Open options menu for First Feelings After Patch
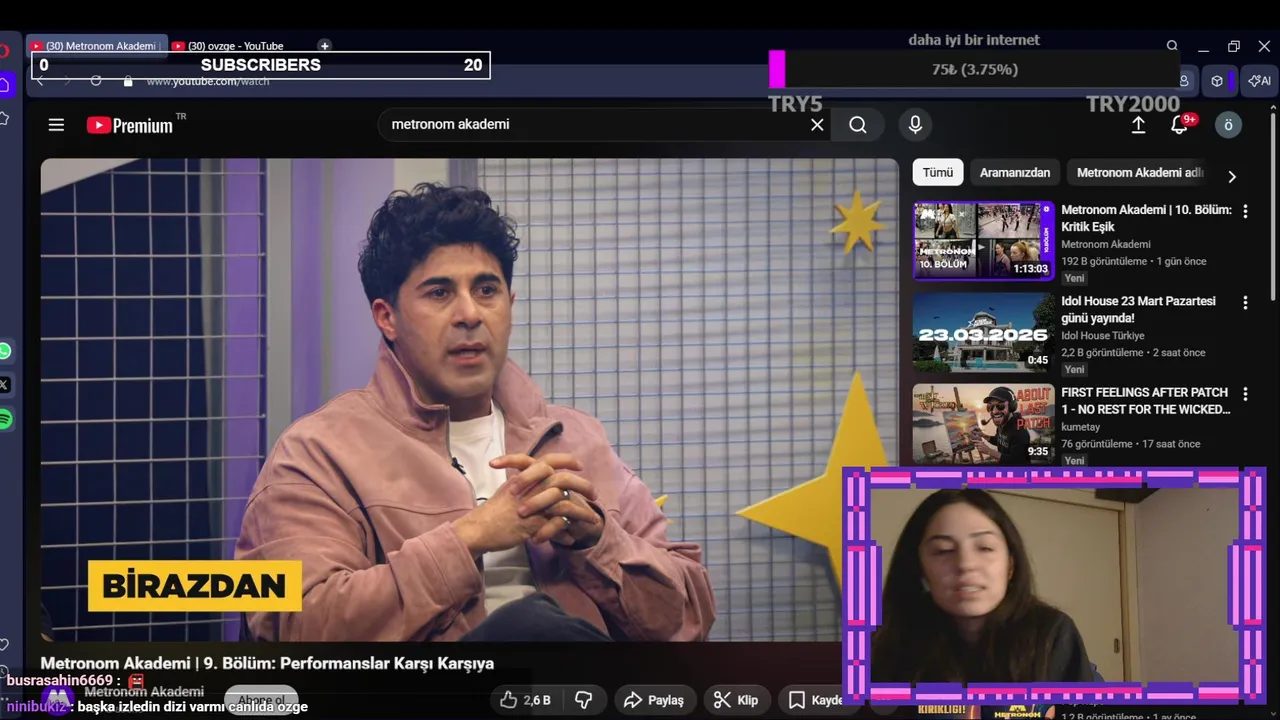The height and width of the screenshot is (720, 1280). click(1245, 394)
